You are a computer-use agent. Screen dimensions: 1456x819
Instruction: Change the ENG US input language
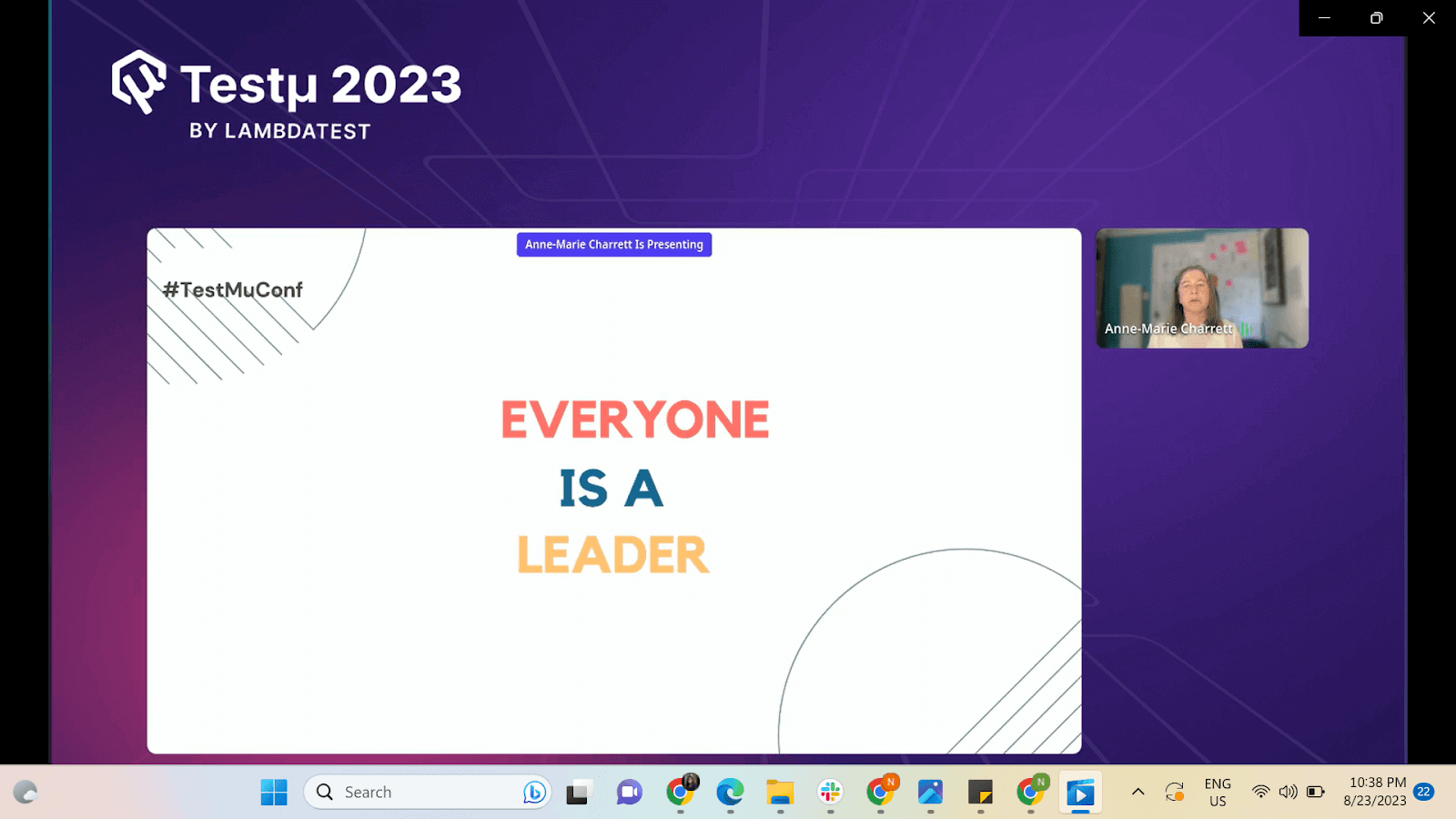(x=1218, y=793)
